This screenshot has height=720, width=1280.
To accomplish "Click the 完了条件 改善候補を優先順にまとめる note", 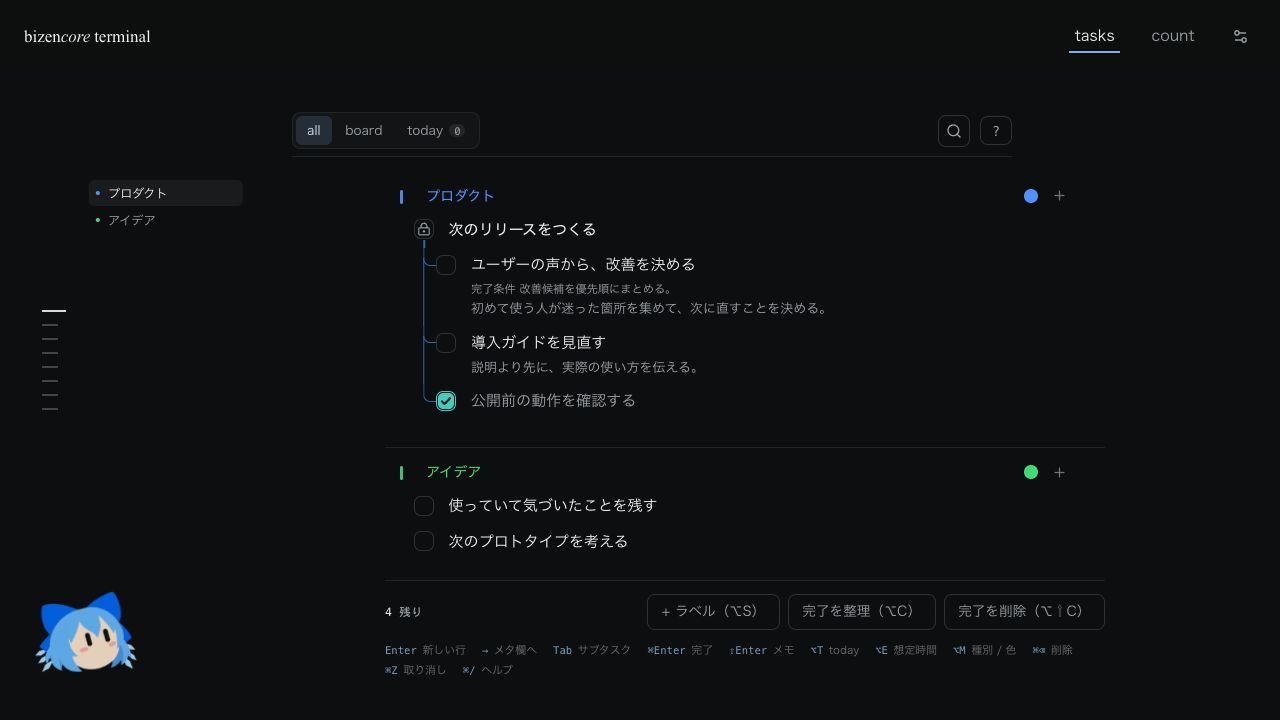I will click(x=572, y=289).
